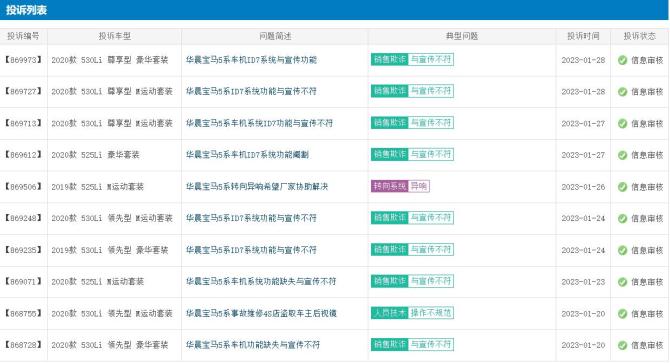The height and width of the screenshot is (363, 670).
Task: Click 投诉列表 title in blue bar
Action: click(x=26, y=10)
